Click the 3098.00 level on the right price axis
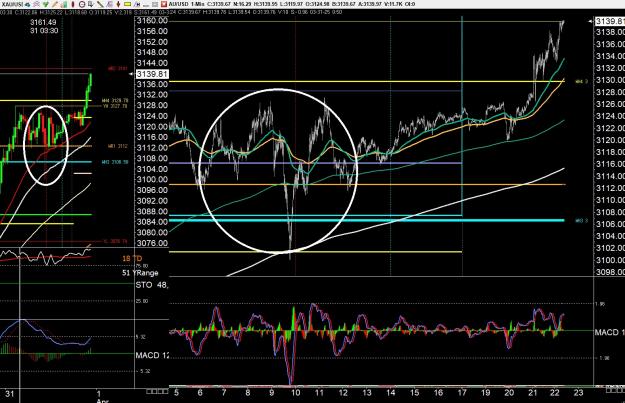This screenshot has width=625, height=403. point(610,272)
